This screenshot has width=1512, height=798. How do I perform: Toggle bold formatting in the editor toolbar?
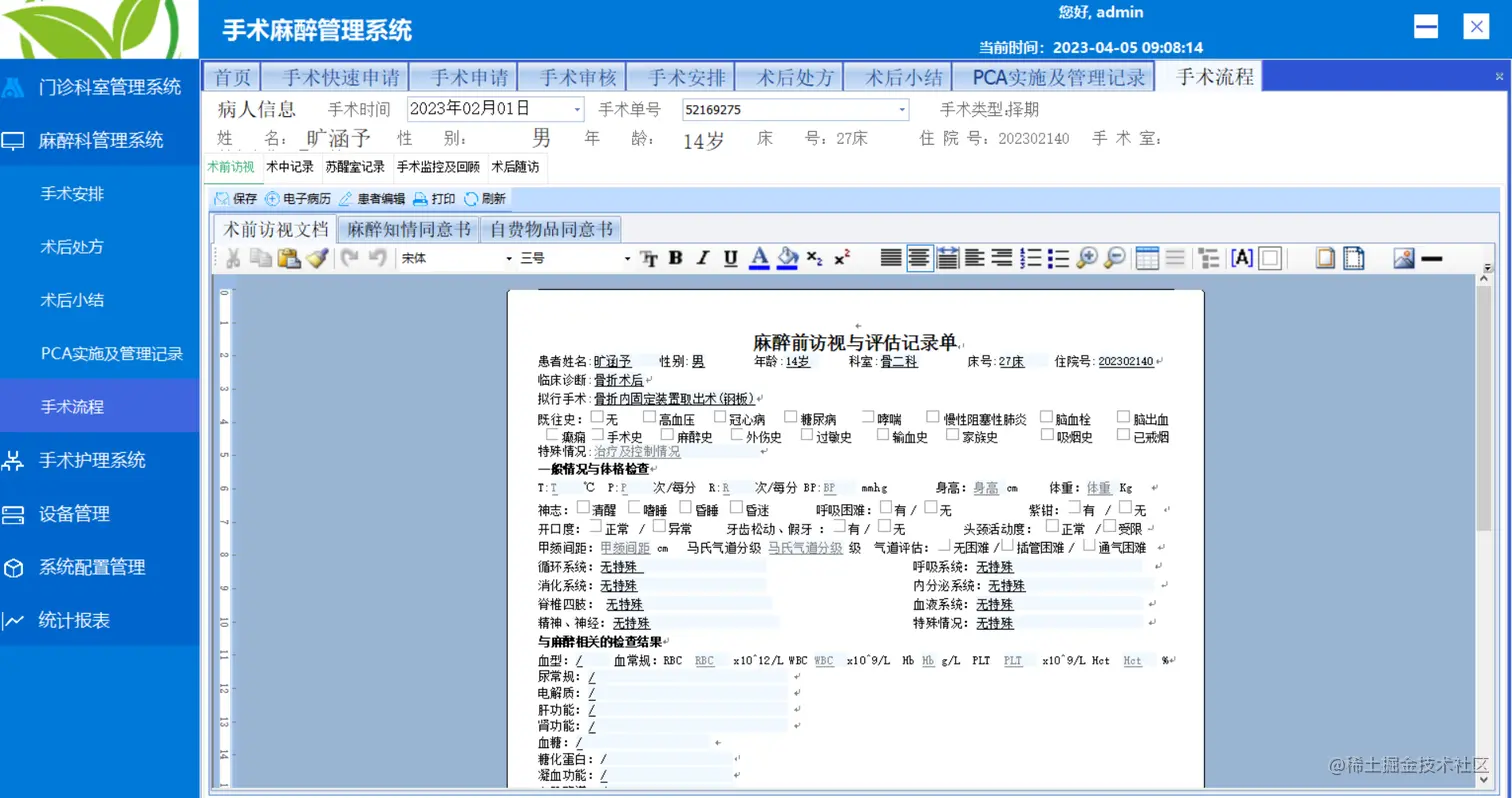point(676,258)
